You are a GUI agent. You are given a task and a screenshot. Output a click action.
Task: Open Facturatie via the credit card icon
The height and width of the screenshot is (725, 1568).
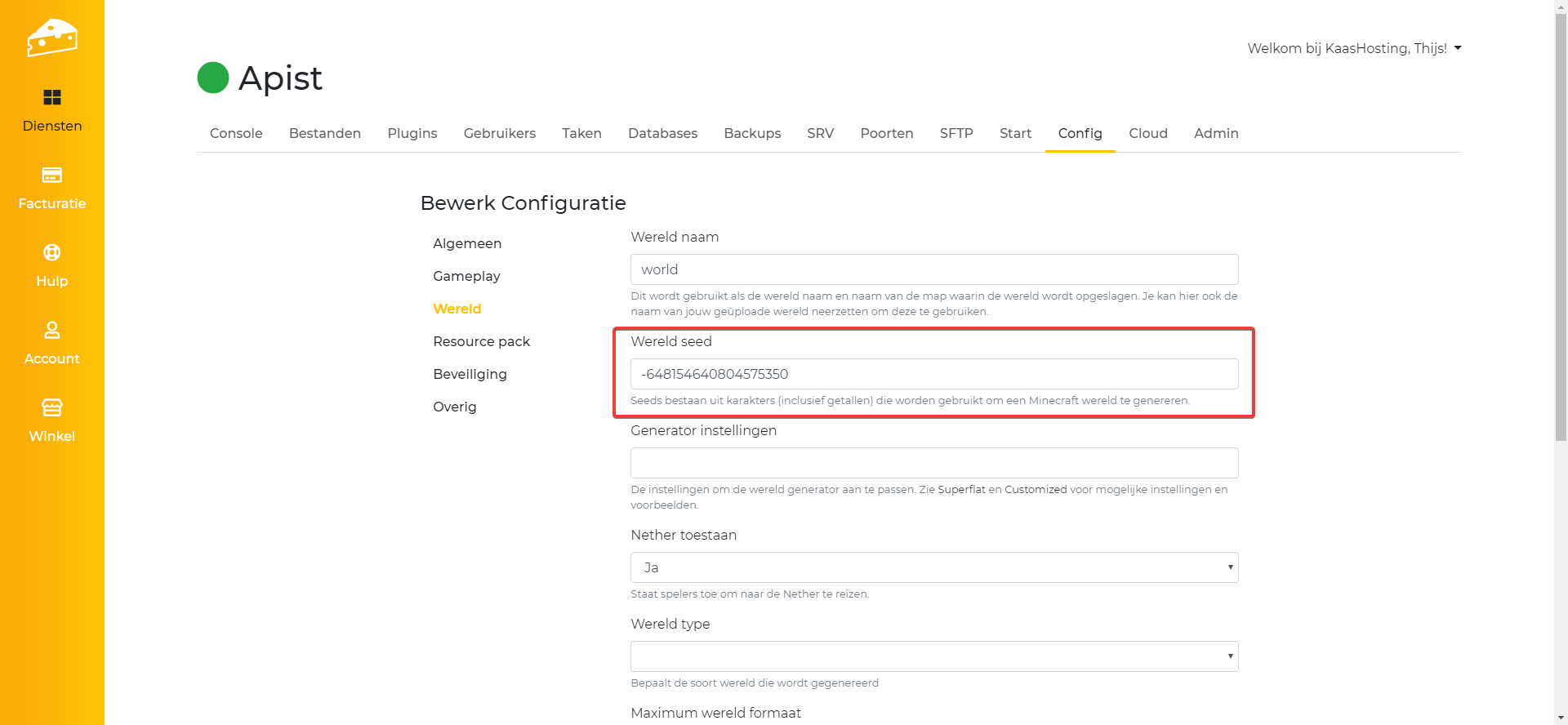(51, 176)
